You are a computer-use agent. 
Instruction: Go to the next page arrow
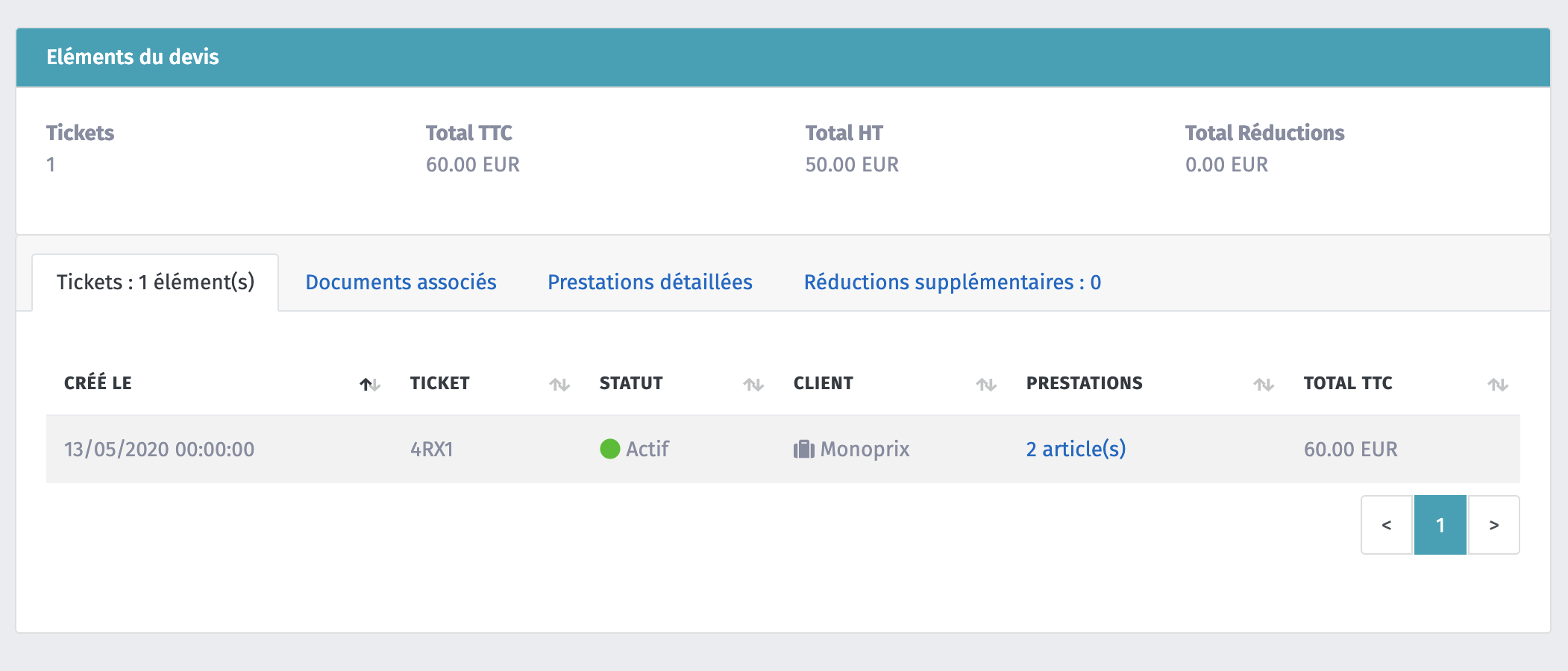point(1494,525)
